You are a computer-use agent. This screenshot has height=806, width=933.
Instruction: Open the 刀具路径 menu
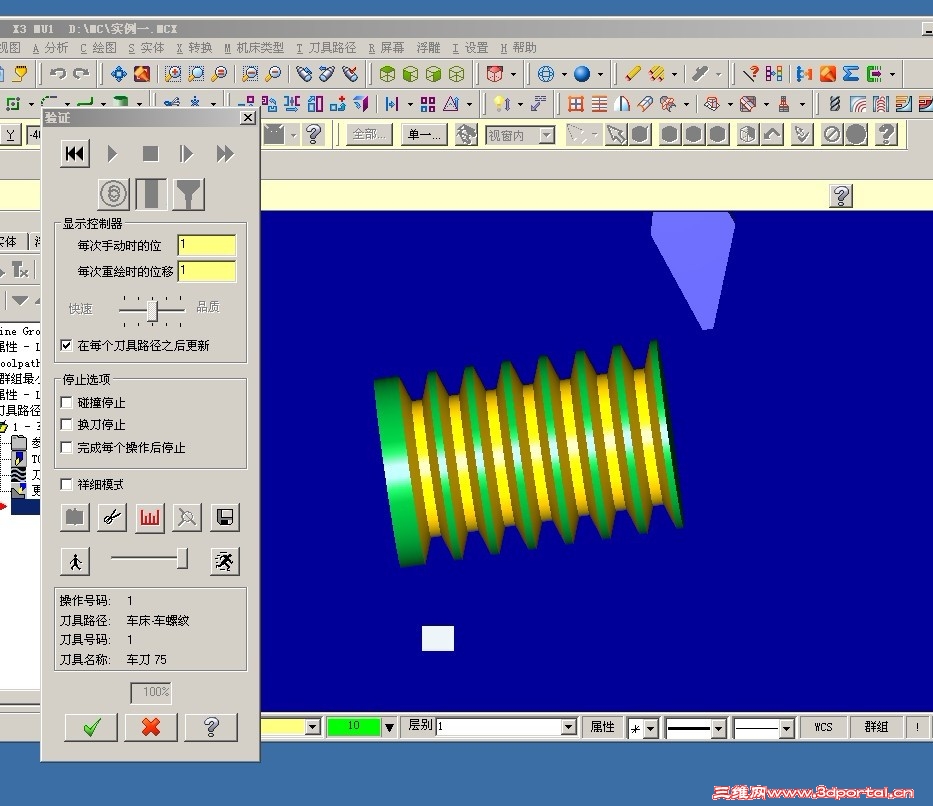point(326,48)
